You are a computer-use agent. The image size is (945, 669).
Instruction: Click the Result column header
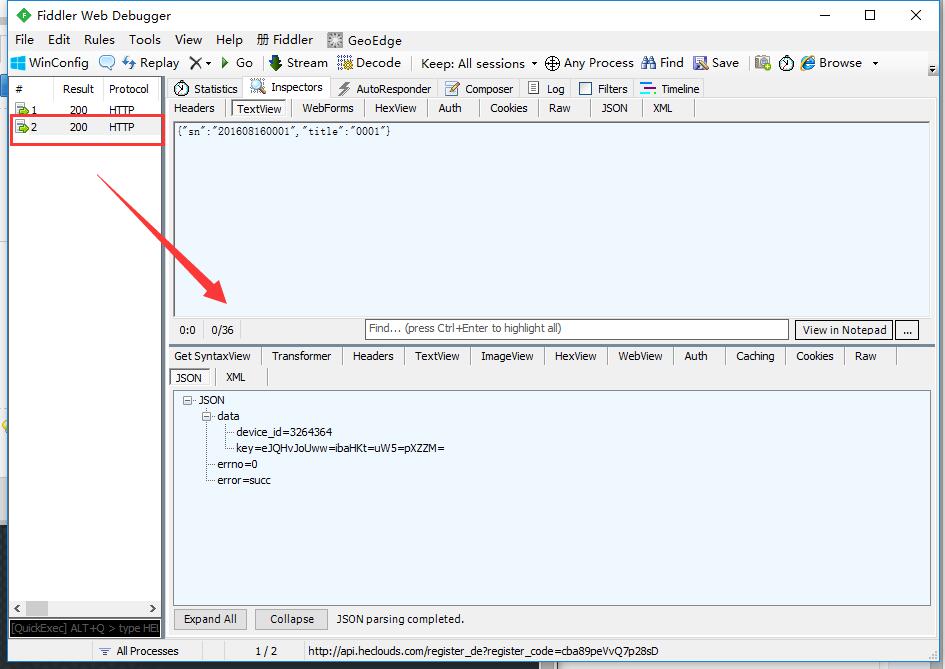click(78, 89)
